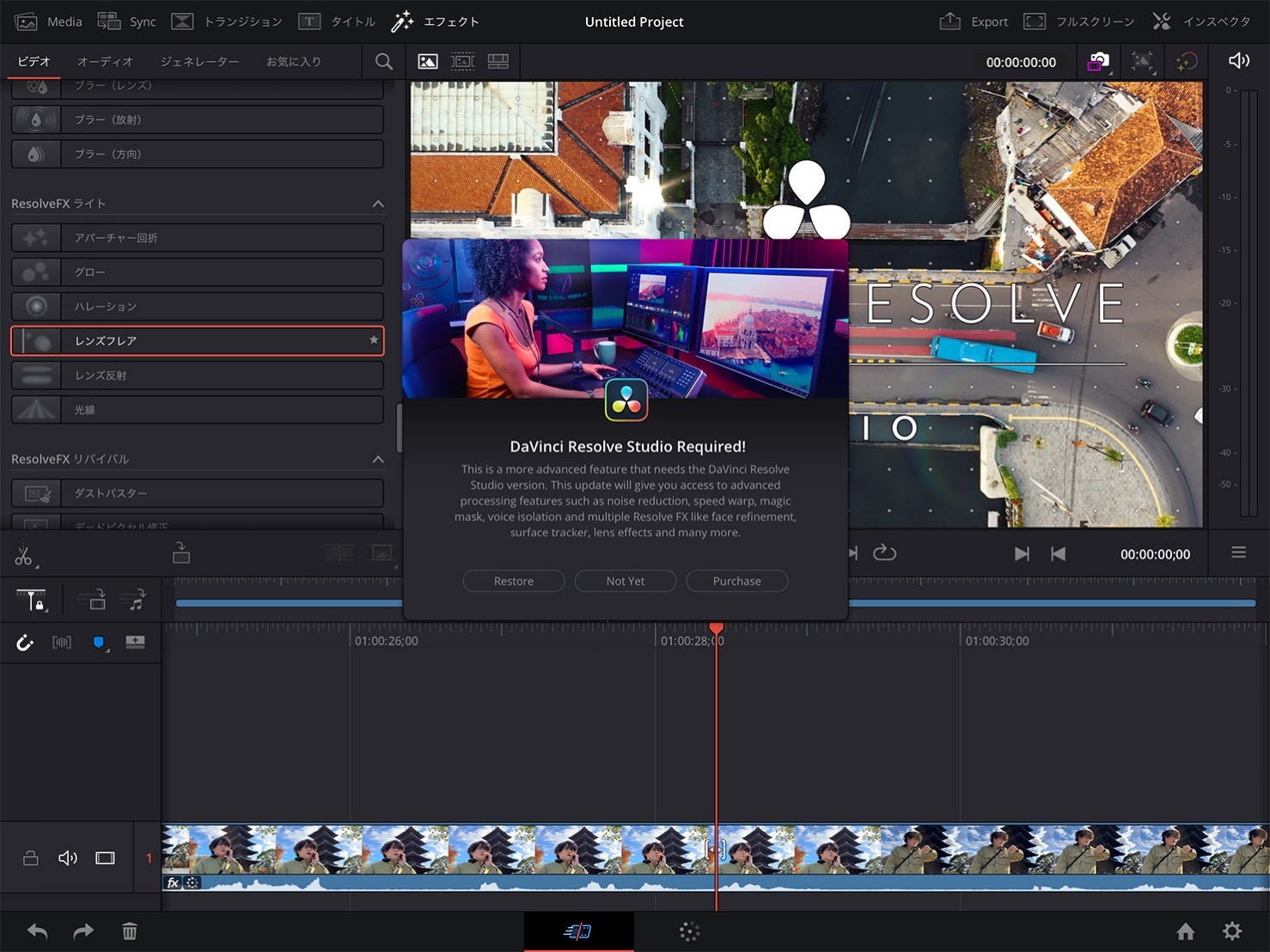The width and height of the screenshot is (1270, 952).
Task: Toggle lock on video track 1
Action: (30, 857)
